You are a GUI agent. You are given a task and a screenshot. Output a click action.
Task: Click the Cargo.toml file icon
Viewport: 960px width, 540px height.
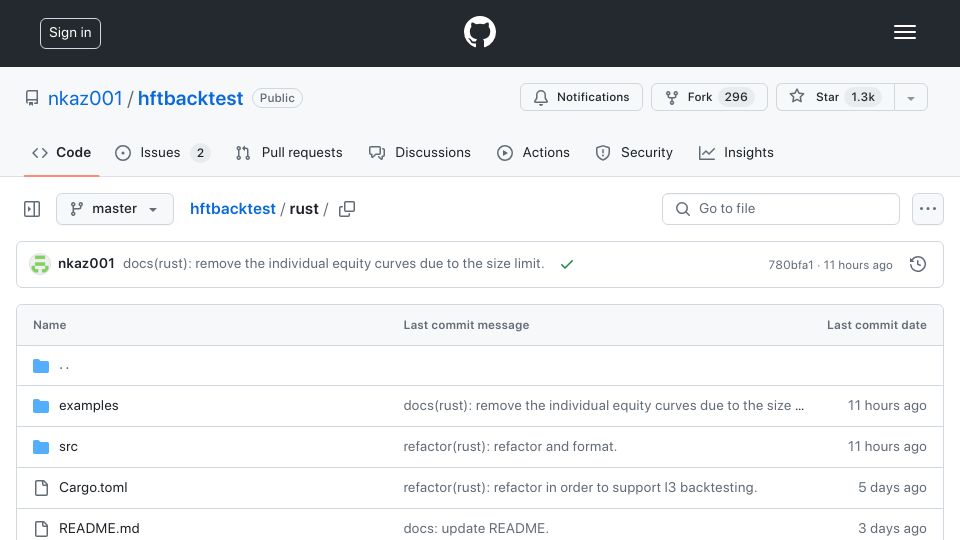41,488
